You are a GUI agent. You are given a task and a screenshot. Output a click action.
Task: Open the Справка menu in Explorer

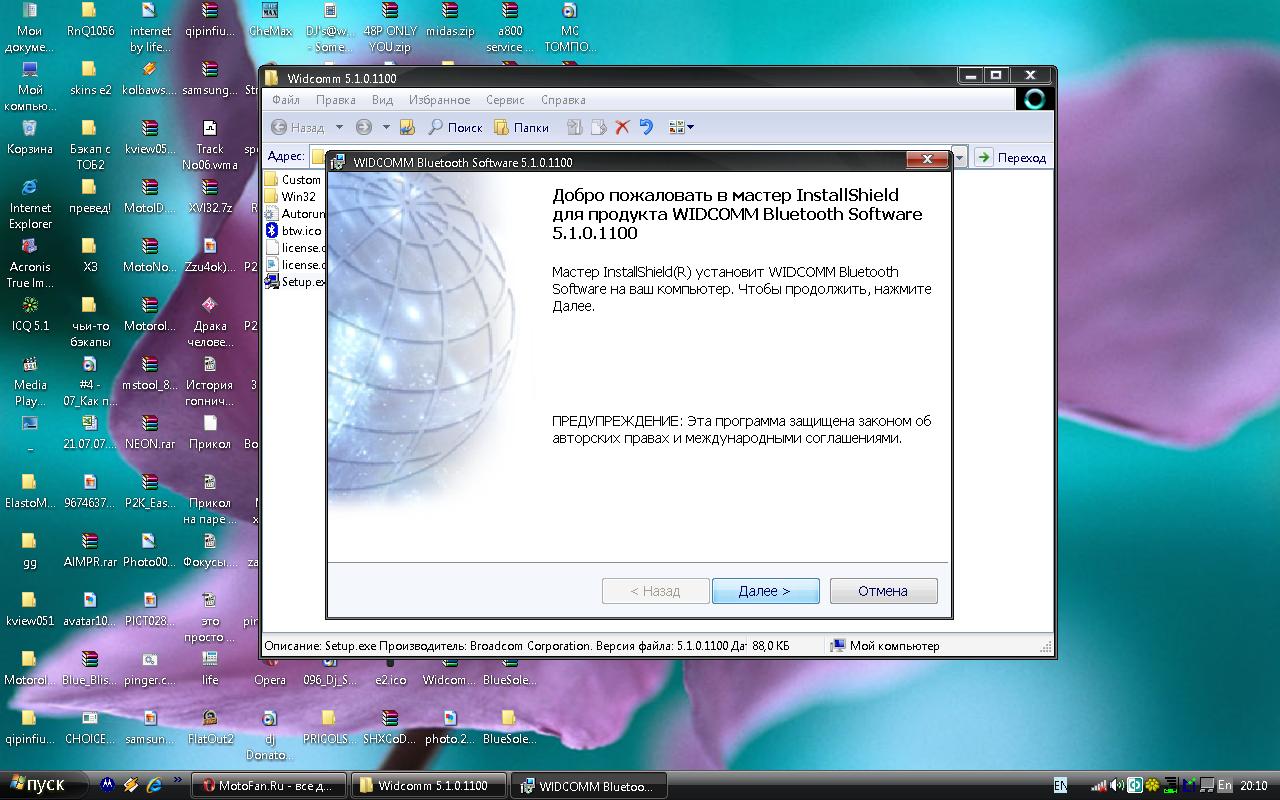tap(563, 100)
